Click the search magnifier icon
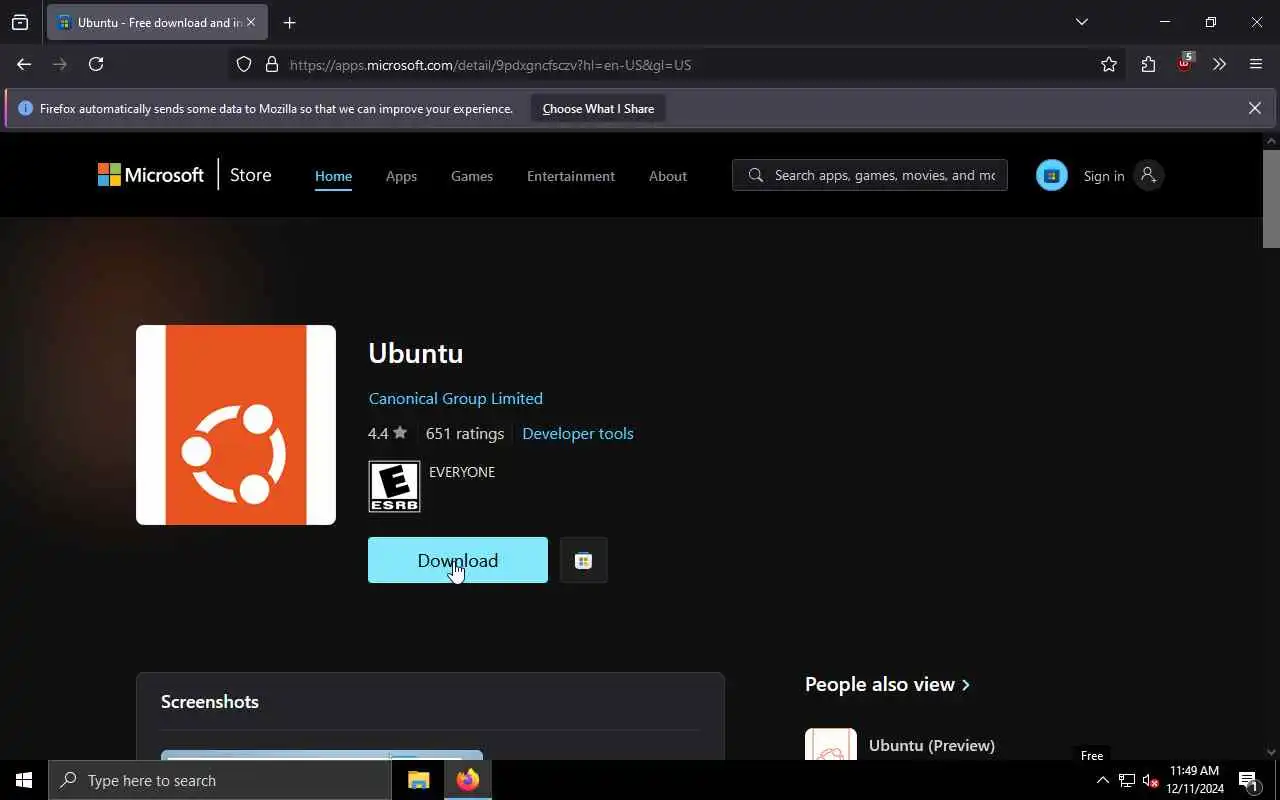 [756, 175]
